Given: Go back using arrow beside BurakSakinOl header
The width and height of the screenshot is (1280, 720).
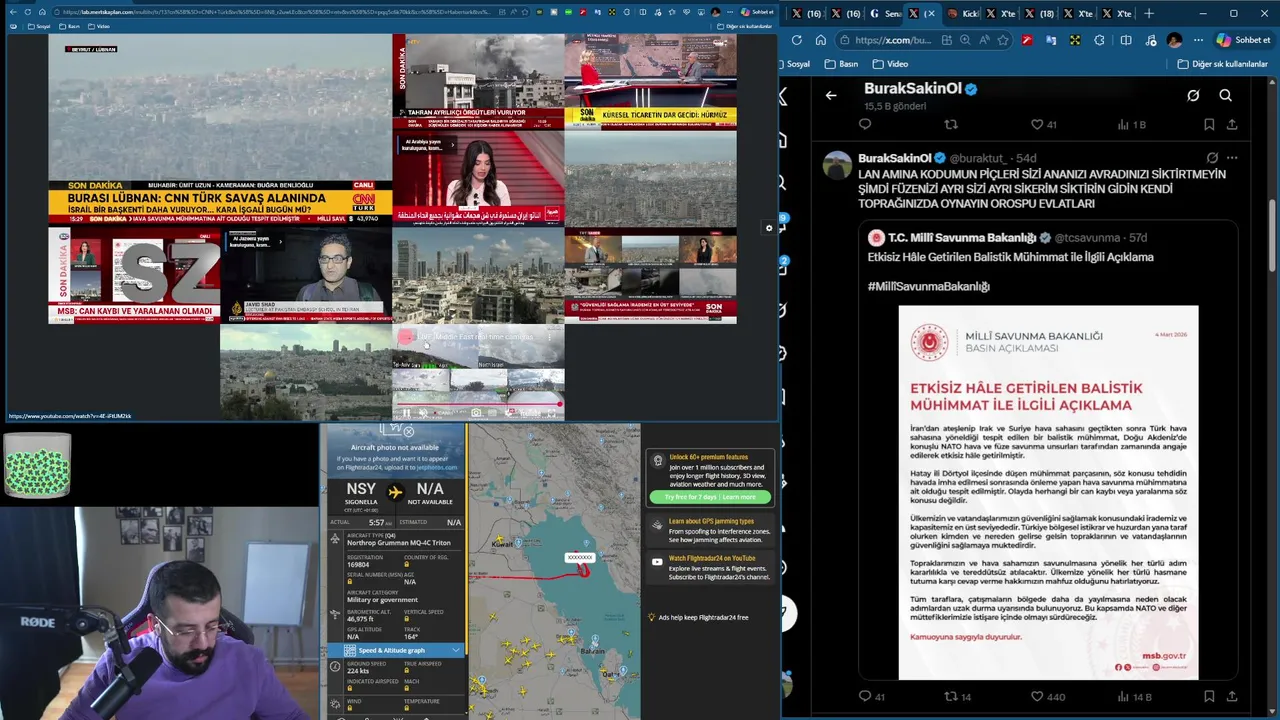Looking at the screenshot, I should pyautogui.click(x=831, y=95).
